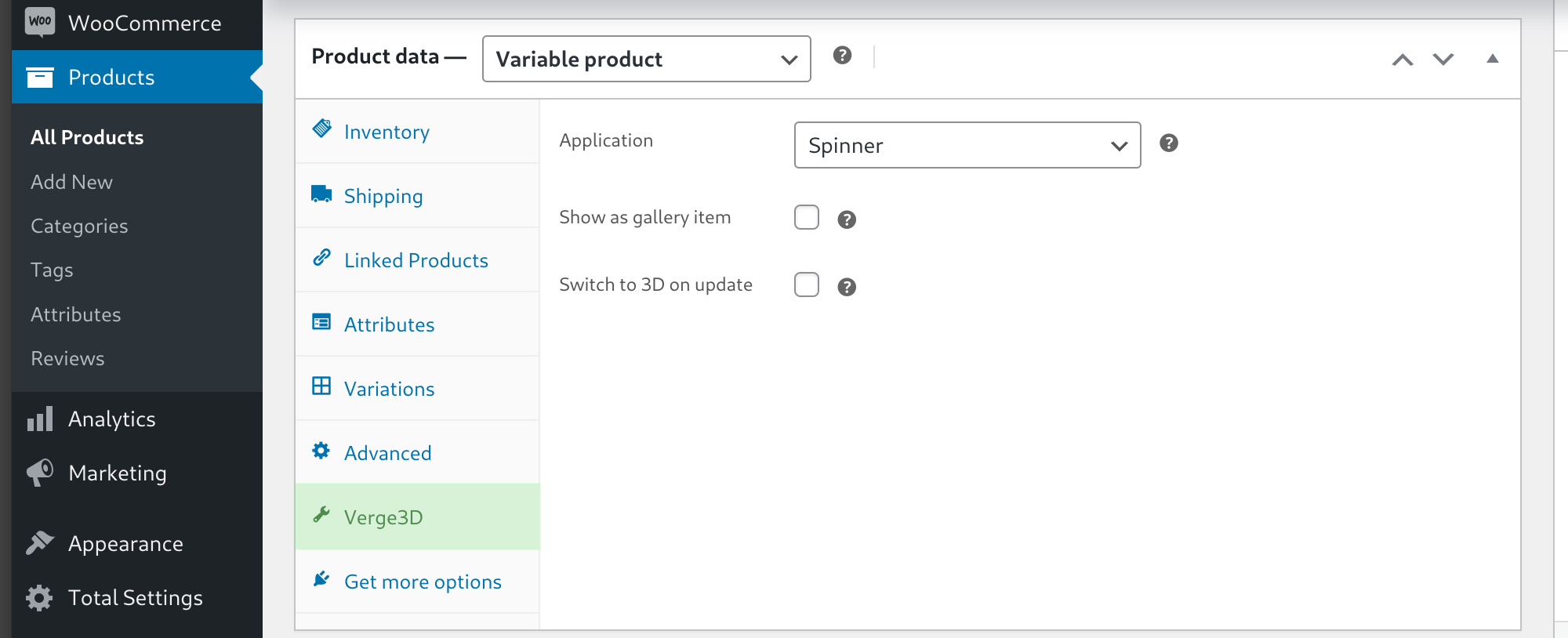Click the Get more options plug icon
Image resolution: width=1568 pixels, height=638 pixels.
pyautogui.click(x=321, y=578)
